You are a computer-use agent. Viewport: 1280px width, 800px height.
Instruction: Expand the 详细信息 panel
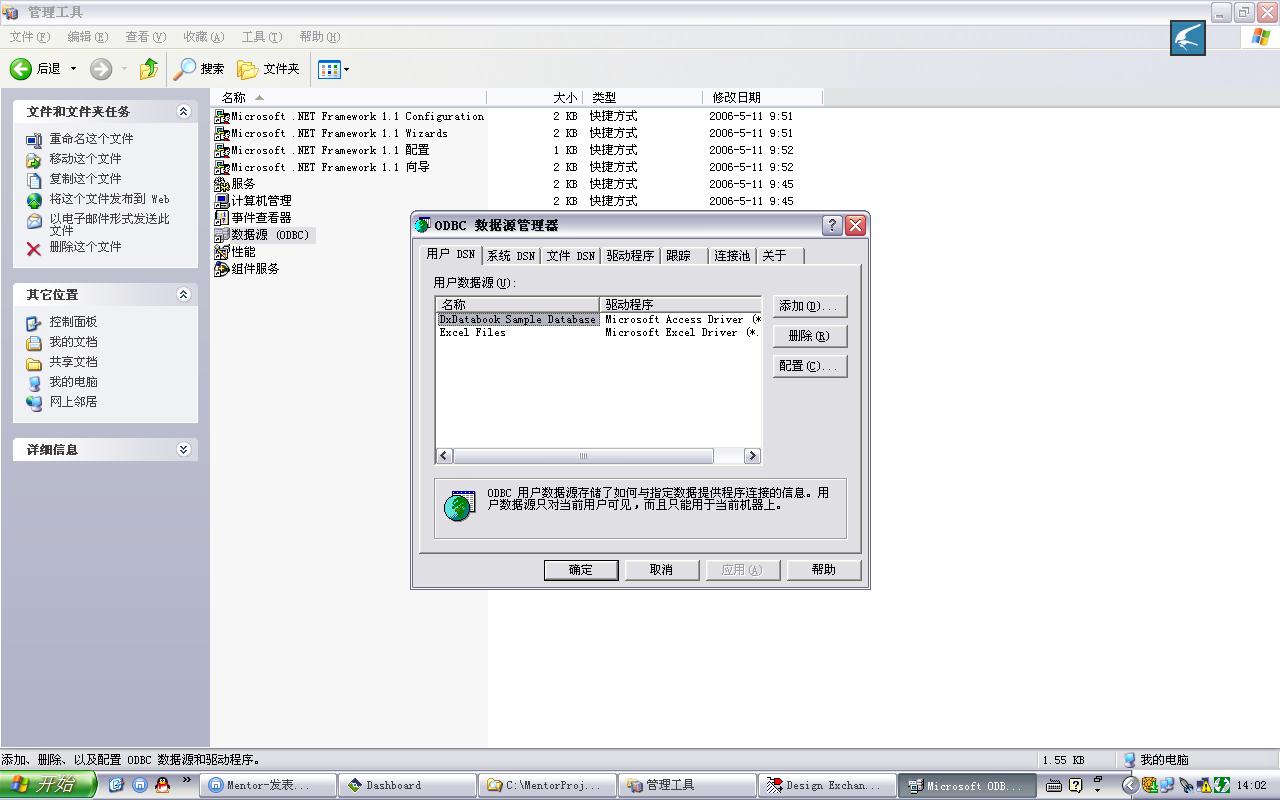point(183,450)
